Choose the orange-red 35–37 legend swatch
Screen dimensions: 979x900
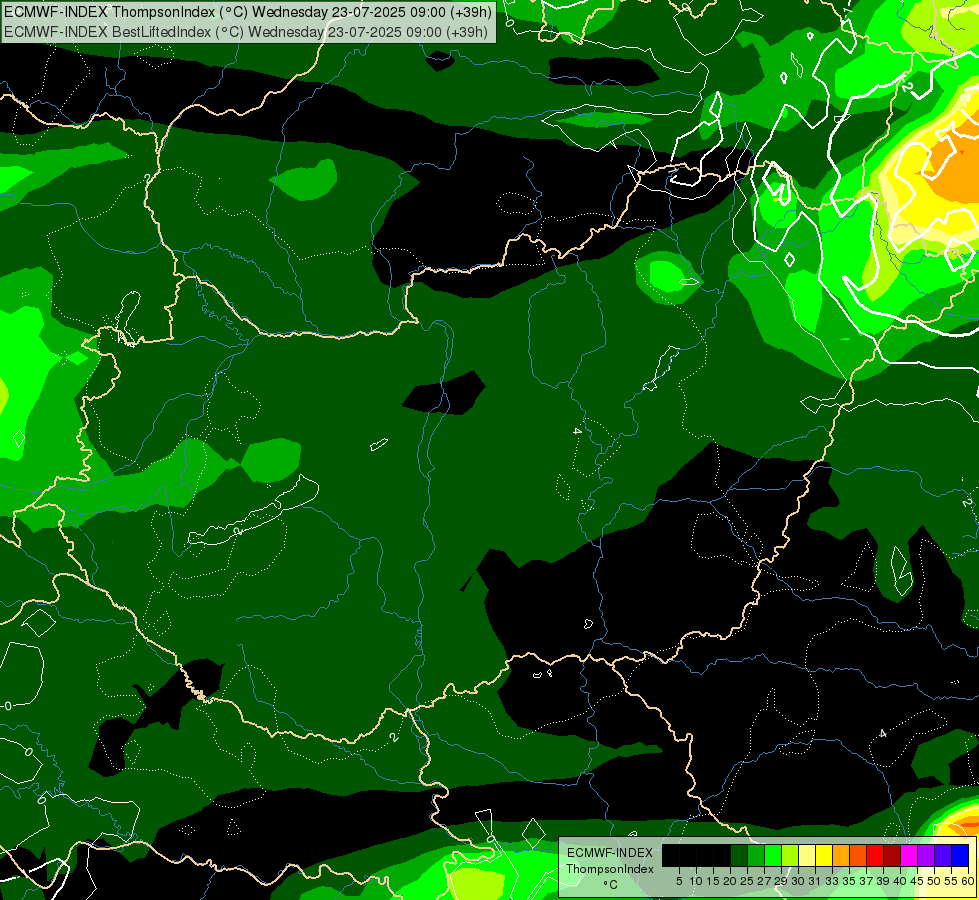pos(858,855)
